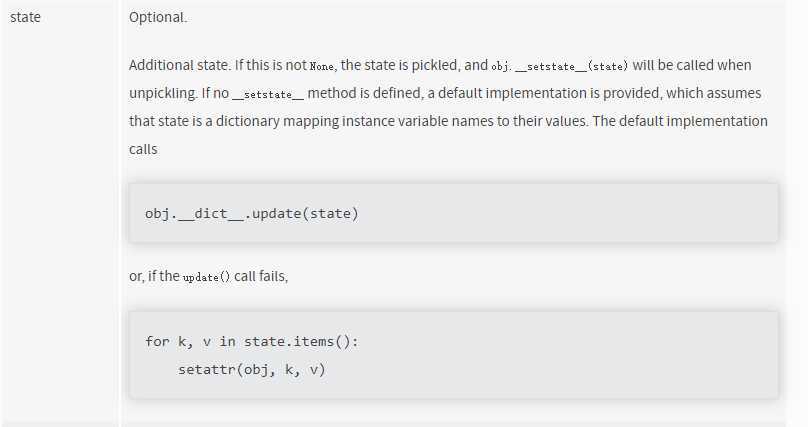
Task: Click the "Optional." text
Action: (158, 17)
